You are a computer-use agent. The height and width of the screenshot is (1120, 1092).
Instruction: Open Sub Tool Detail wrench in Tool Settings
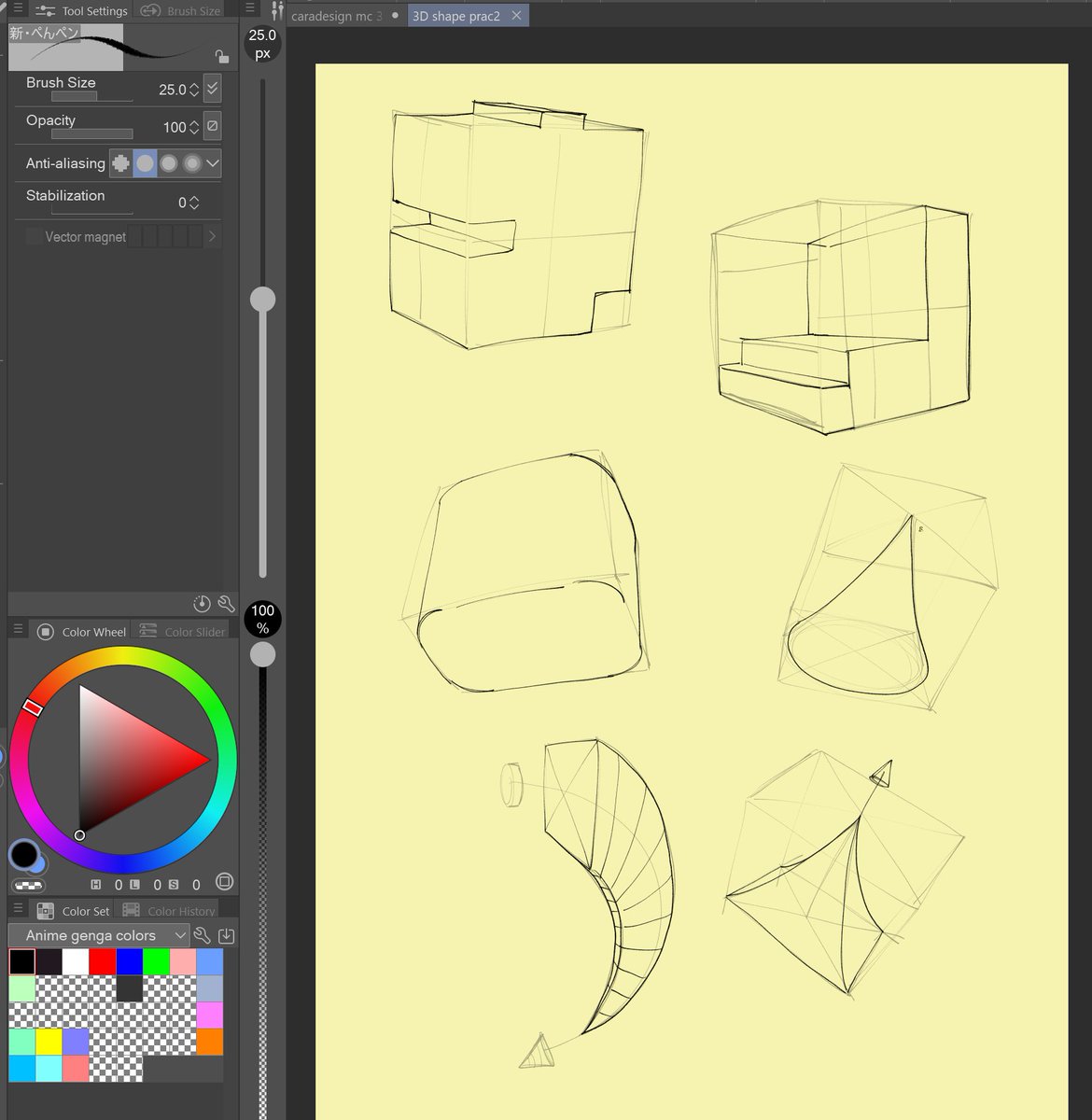[x=226, y=603]
